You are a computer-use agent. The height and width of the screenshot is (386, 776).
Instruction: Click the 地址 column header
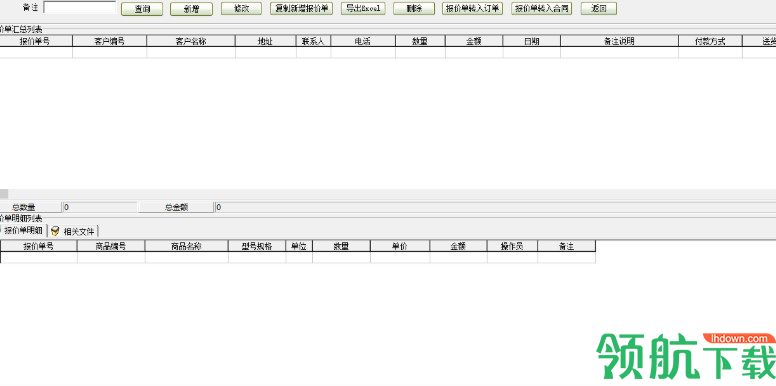[266, 41]
